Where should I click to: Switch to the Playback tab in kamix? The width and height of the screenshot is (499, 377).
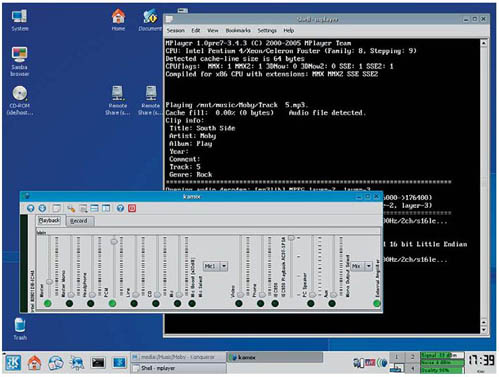click(x=49, y=220)
